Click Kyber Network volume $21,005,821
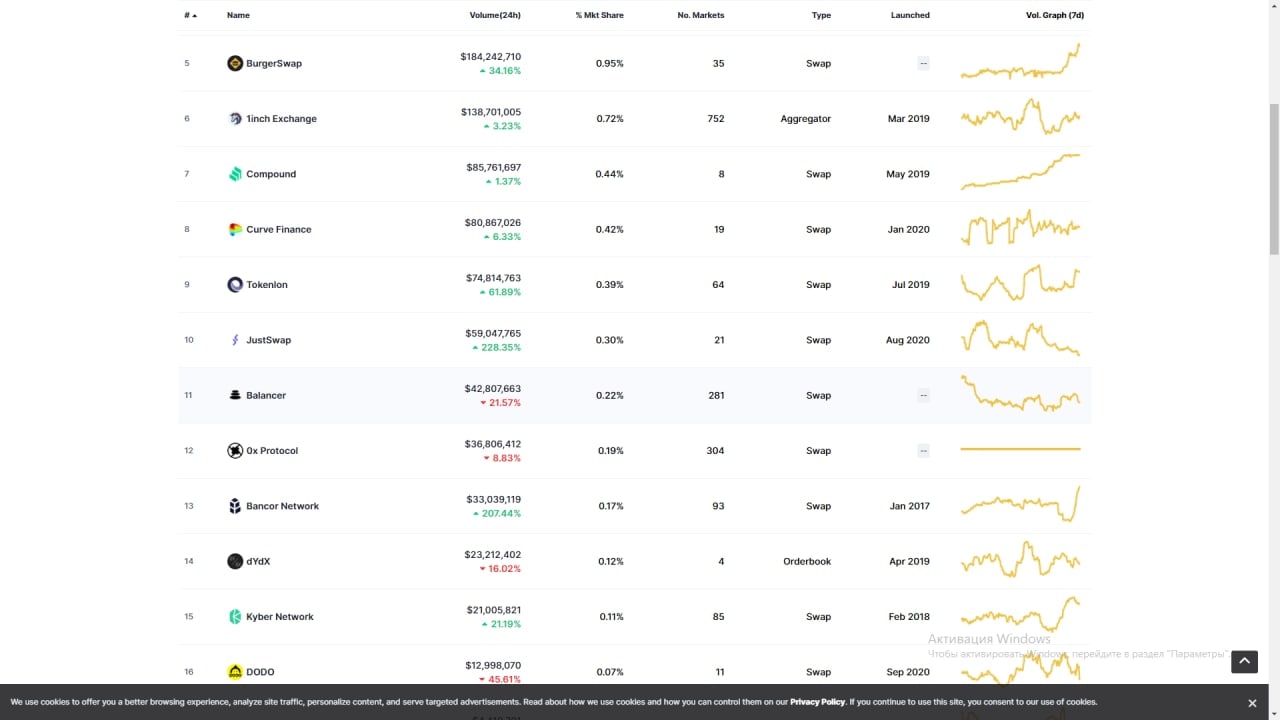The width and height of the screenshot is (1280, 720). [493, 610]
